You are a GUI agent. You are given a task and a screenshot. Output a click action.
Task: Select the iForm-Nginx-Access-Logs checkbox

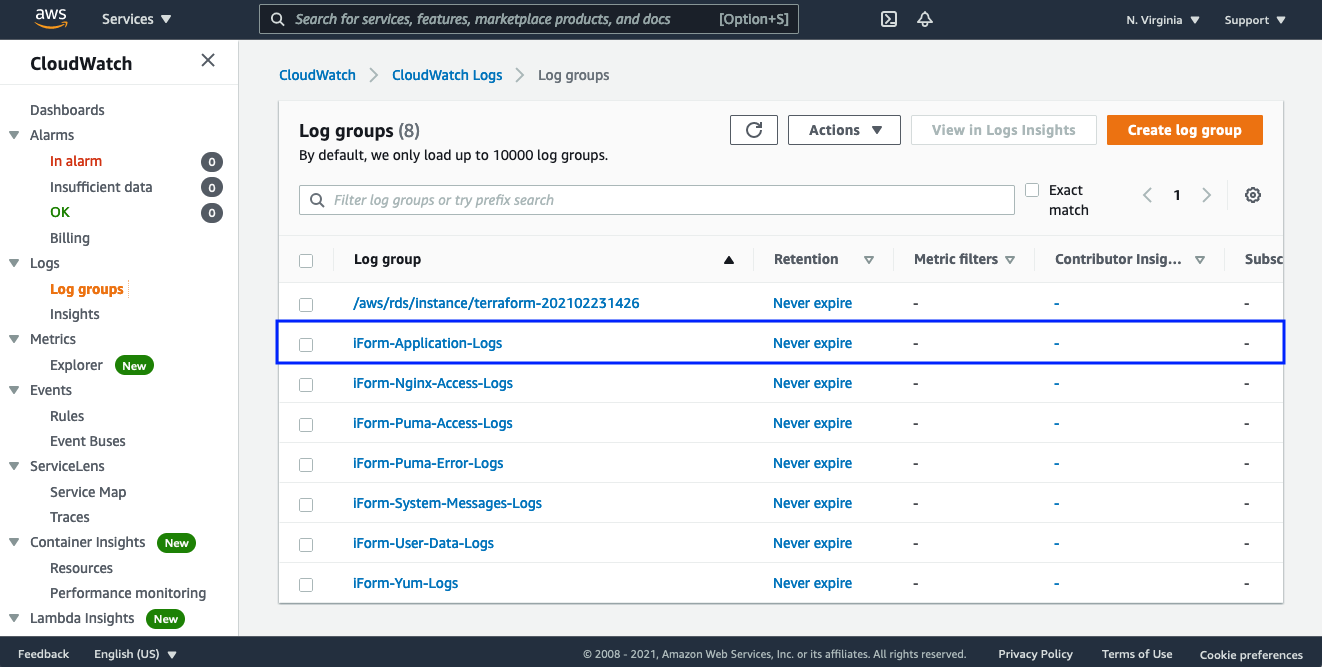point(306,384)
